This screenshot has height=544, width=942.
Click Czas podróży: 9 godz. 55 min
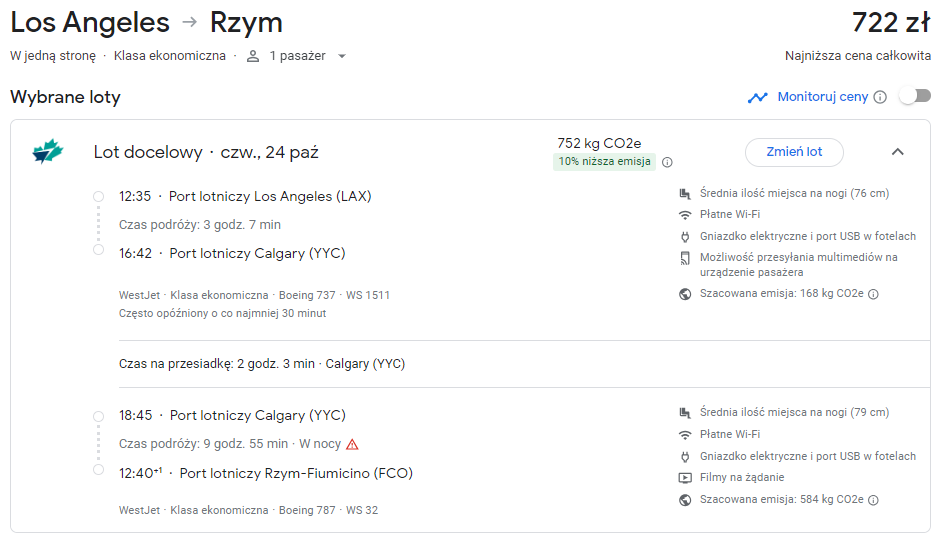click(204, 444)
